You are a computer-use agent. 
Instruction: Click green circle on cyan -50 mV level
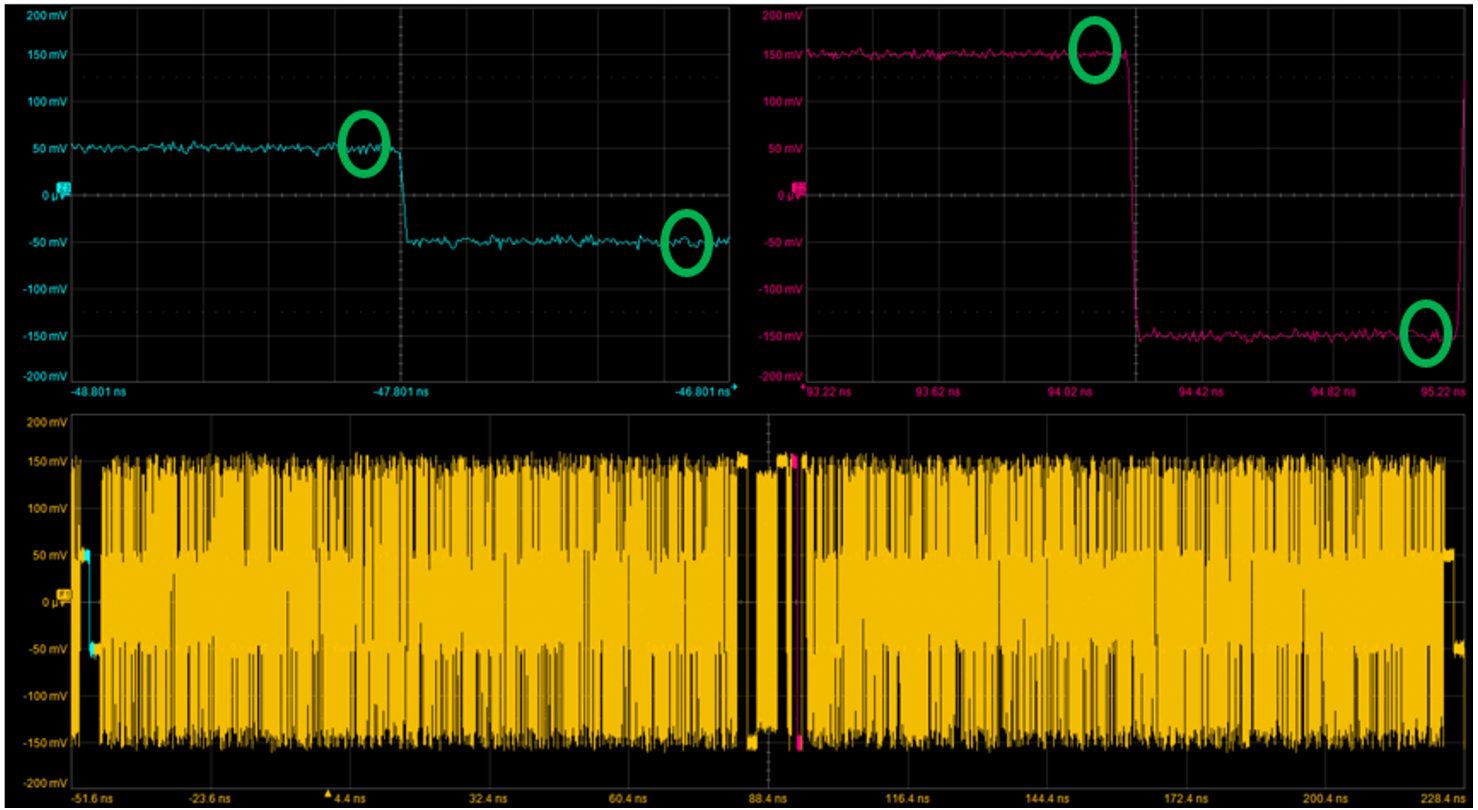pyautogui.click(x=687, y=242)
